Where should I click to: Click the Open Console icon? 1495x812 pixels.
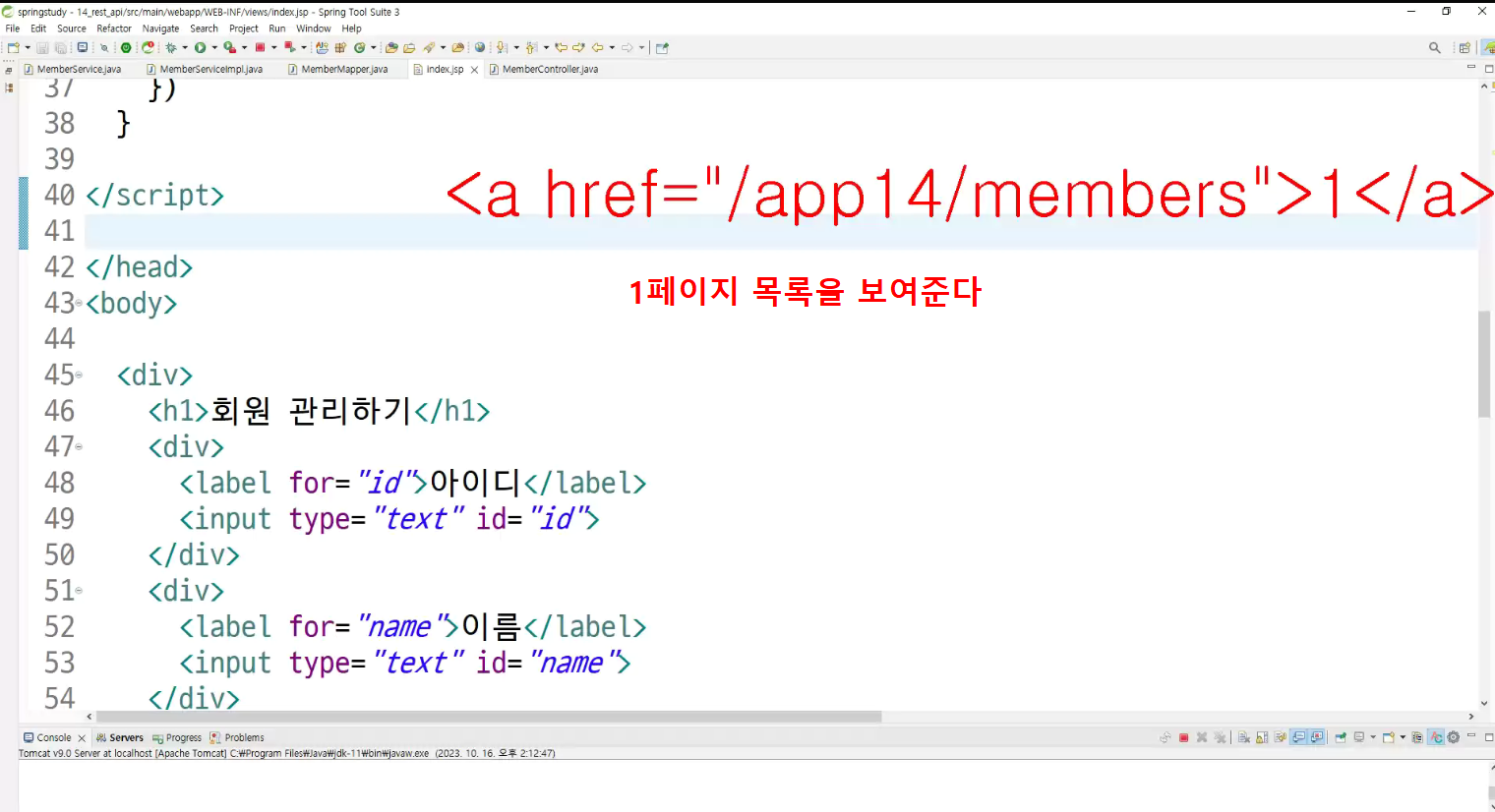tap(1388, 737)
